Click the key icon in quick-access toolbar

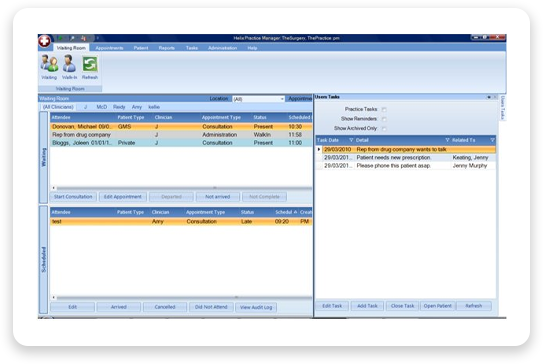pyautogui.click(x=72, y=38)
